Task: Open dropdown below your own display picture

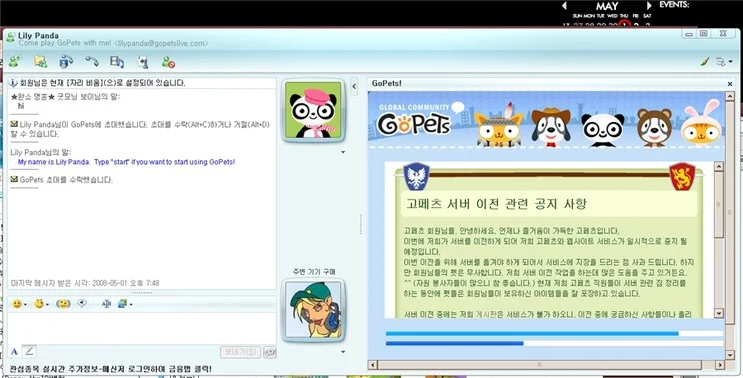Action: (x=343, y=352)
